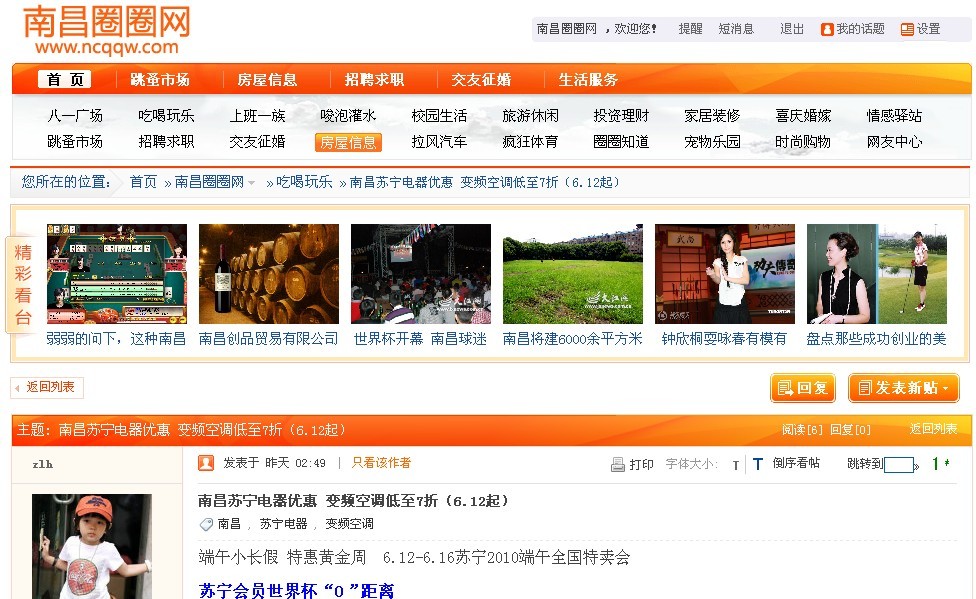This screenshot has width=976, height=599.
Task: Click the author icon before 发表于
Action: (x=206, y=463)
